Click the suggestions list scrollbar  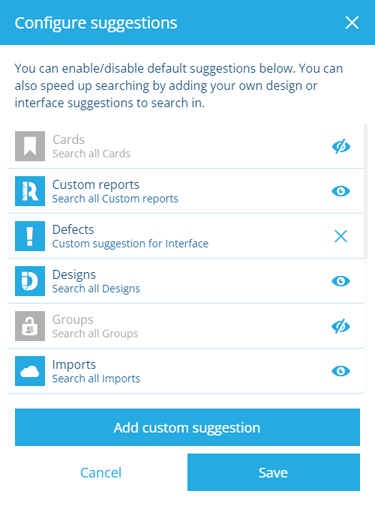(366, 191)
